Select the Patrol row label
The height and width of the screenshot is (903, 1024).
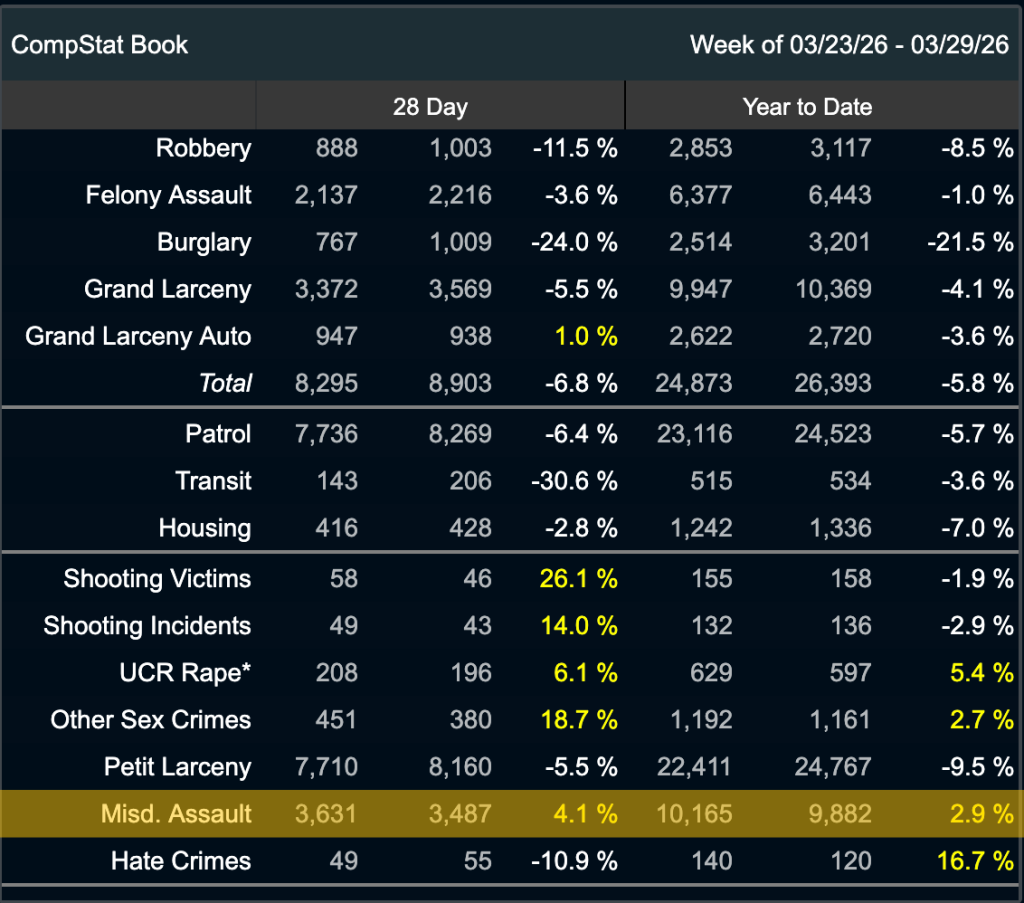(218, 434)
